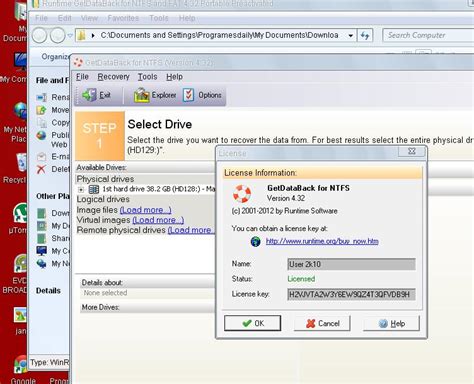The width and height of the screenshot is (474, 384).
Task: Open the Google Chrome desktop icon
Action: click(21, 365)
